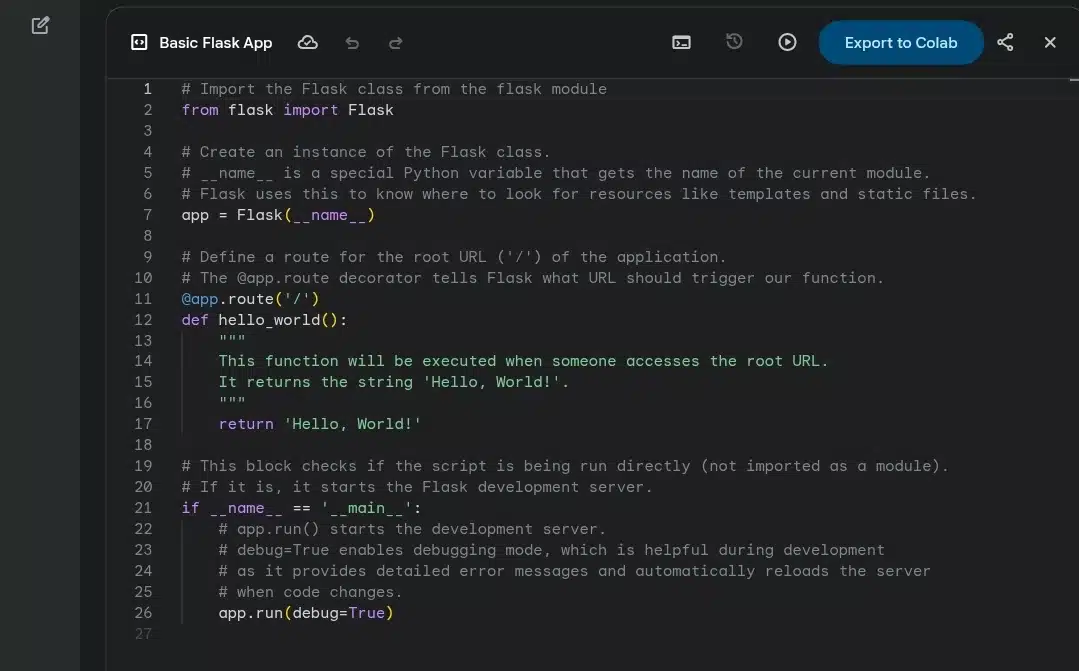Click docstring 'This function will be executed' line
Image resolution: width=1079 pixels, height=671 pixels.
(x=523, y=361)
